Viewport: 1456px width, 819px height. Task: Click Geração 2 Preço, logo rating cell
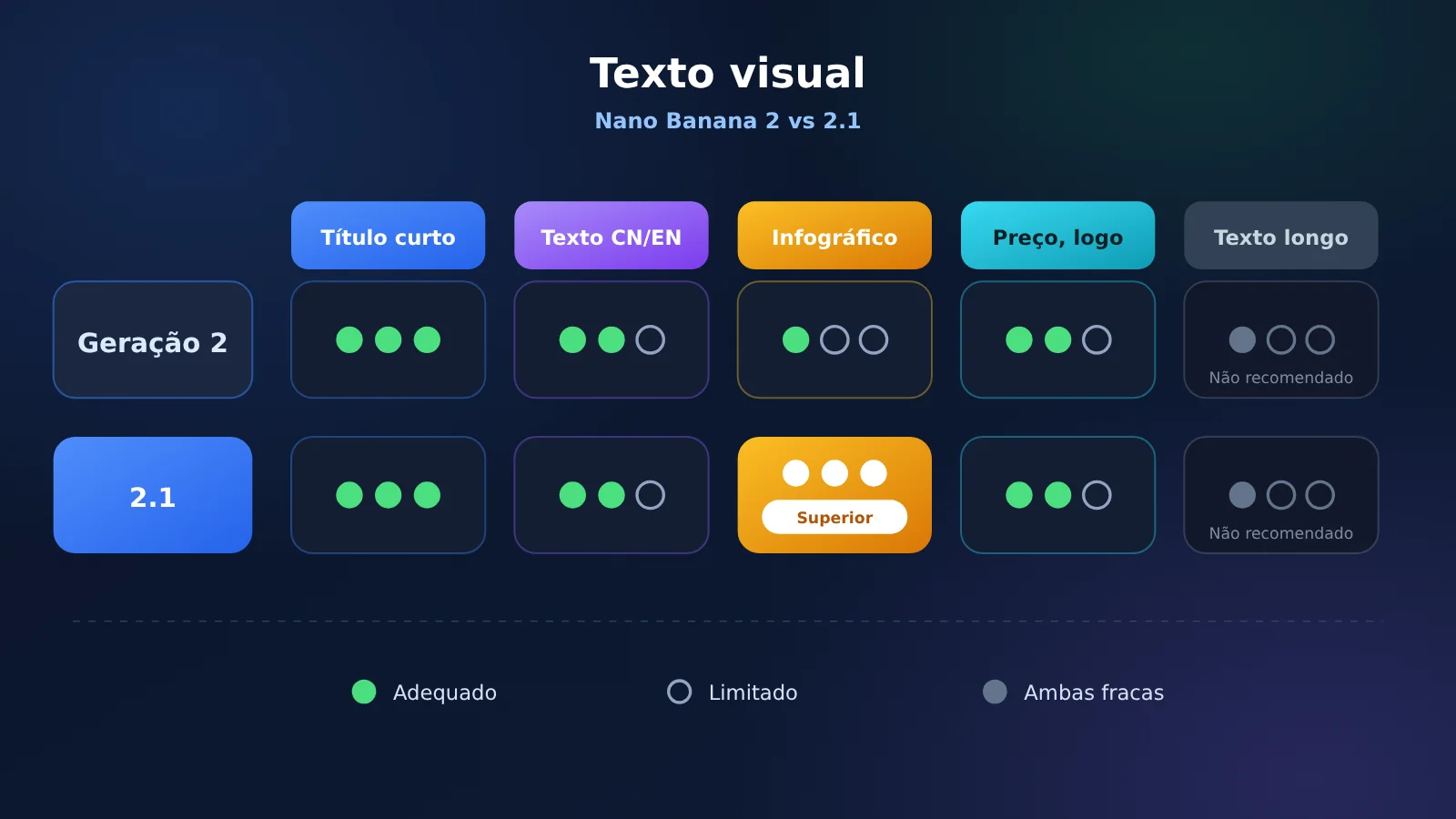coord(1057,339)
